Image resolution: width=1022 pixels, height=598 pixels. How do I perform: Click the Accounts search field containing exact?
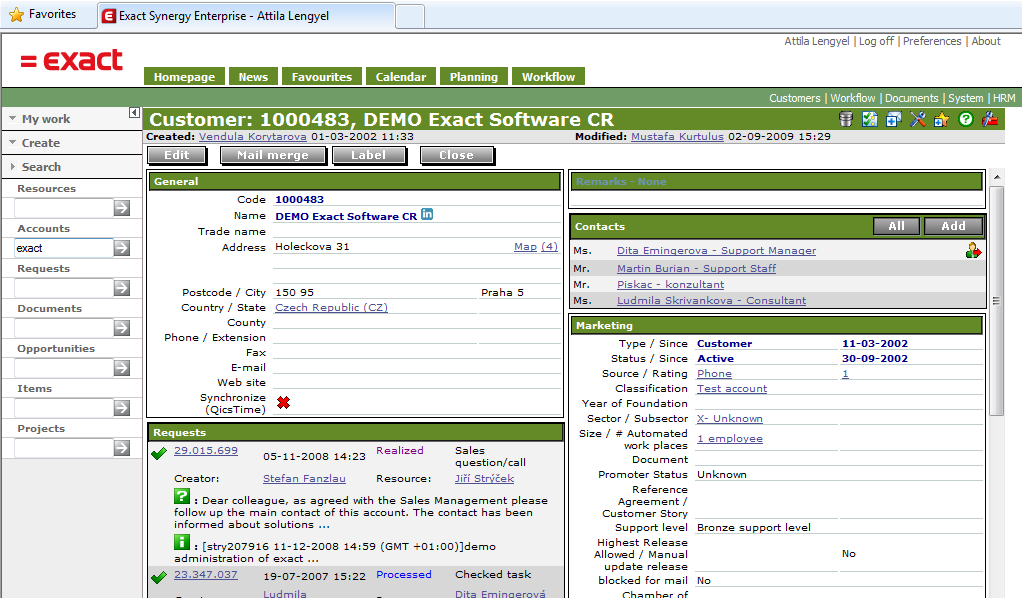coord(63,248)
